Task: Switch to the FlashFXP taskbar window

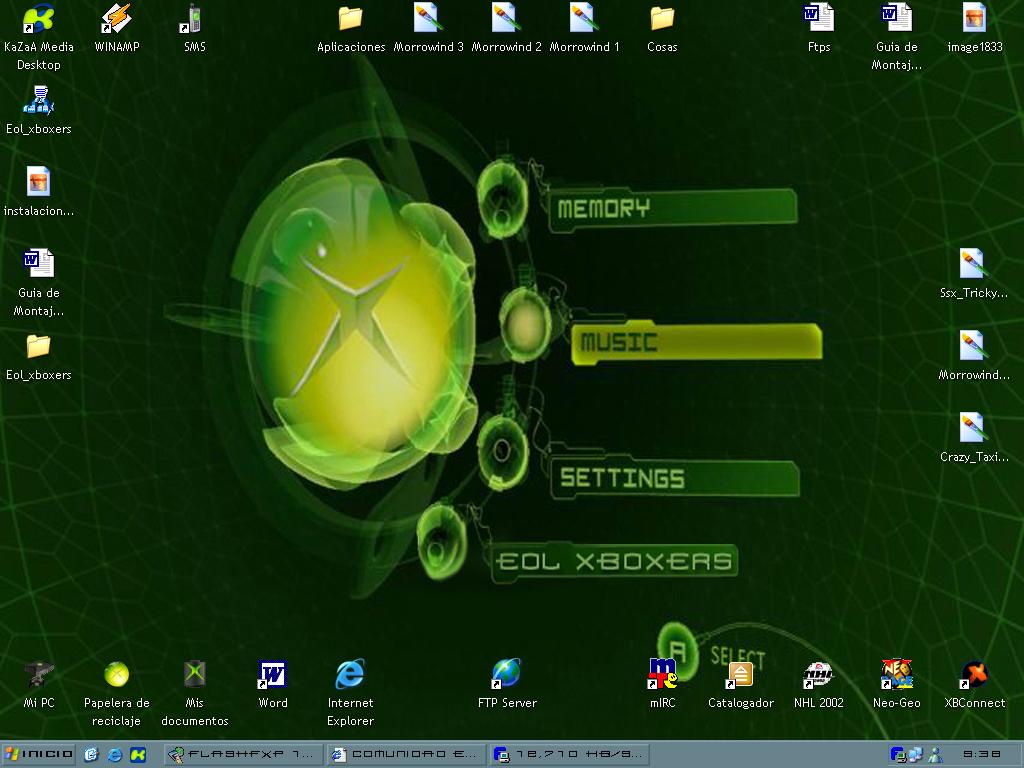Action: [x=242, y=754]
